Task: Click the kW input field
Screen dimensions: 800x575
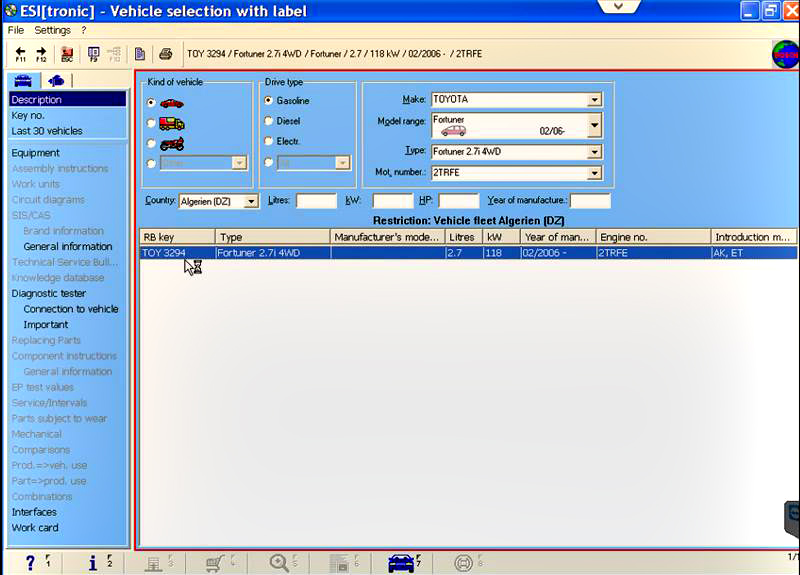Action: (393, 201)
